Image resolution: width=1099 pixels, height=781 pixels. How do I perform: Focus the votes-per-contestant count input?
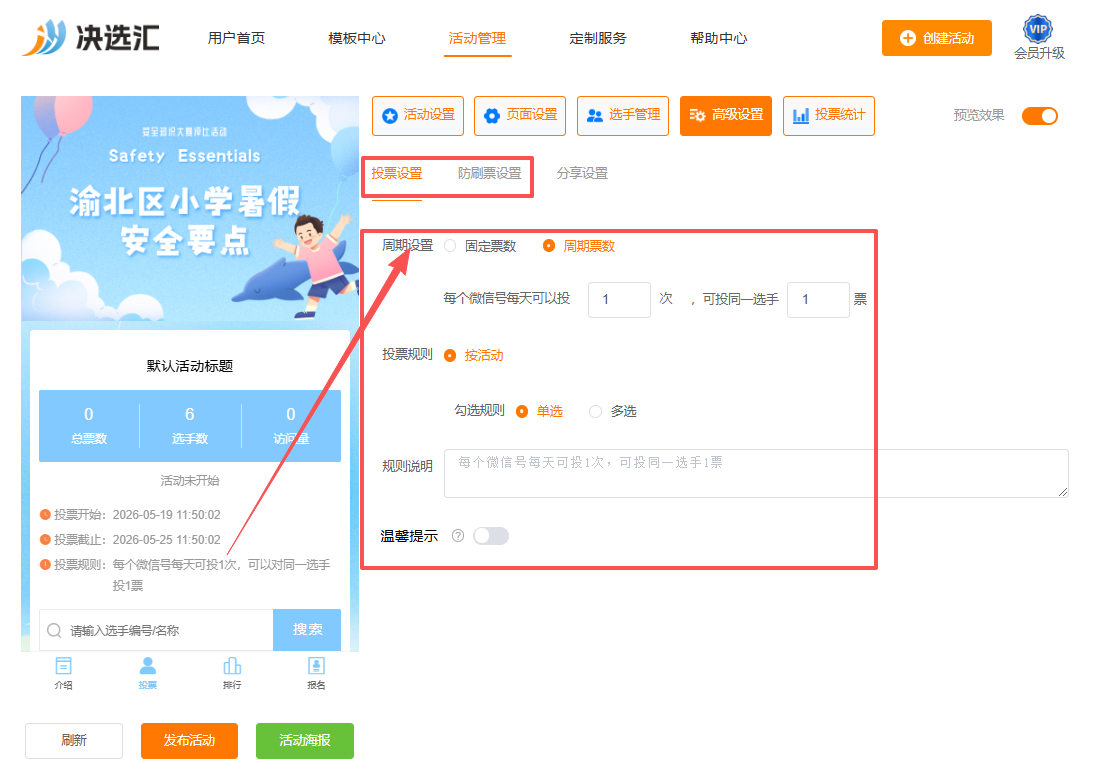pos(818,299)
